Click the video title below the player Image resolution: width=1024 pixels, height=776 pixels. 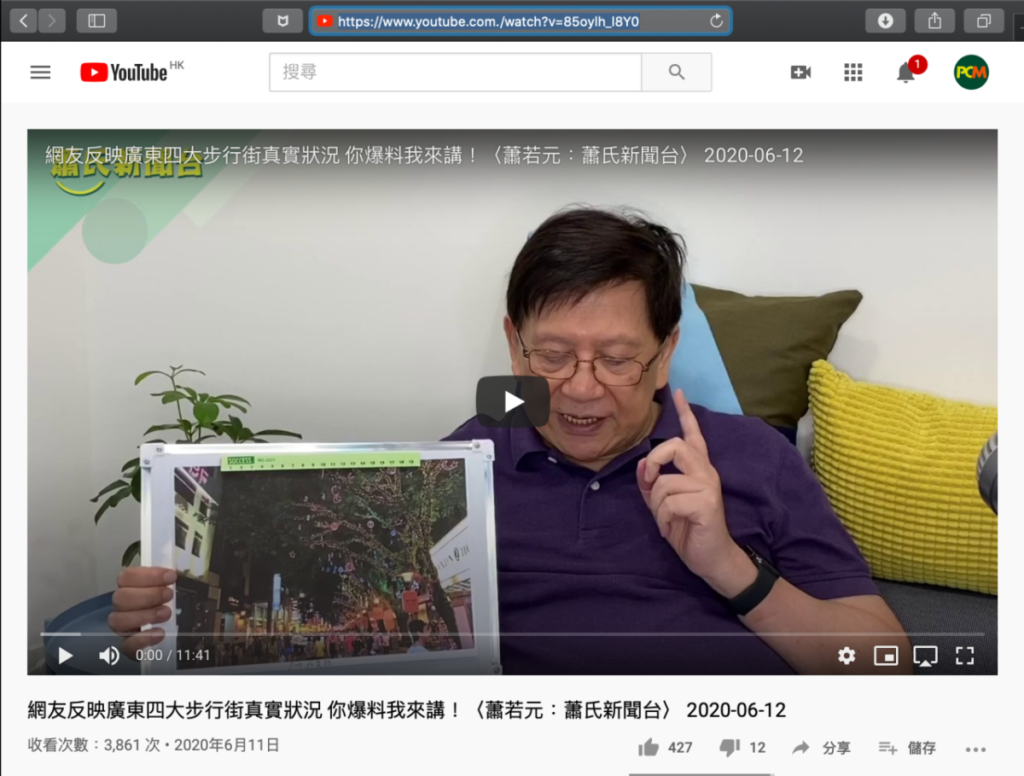[x=406, y=710]
